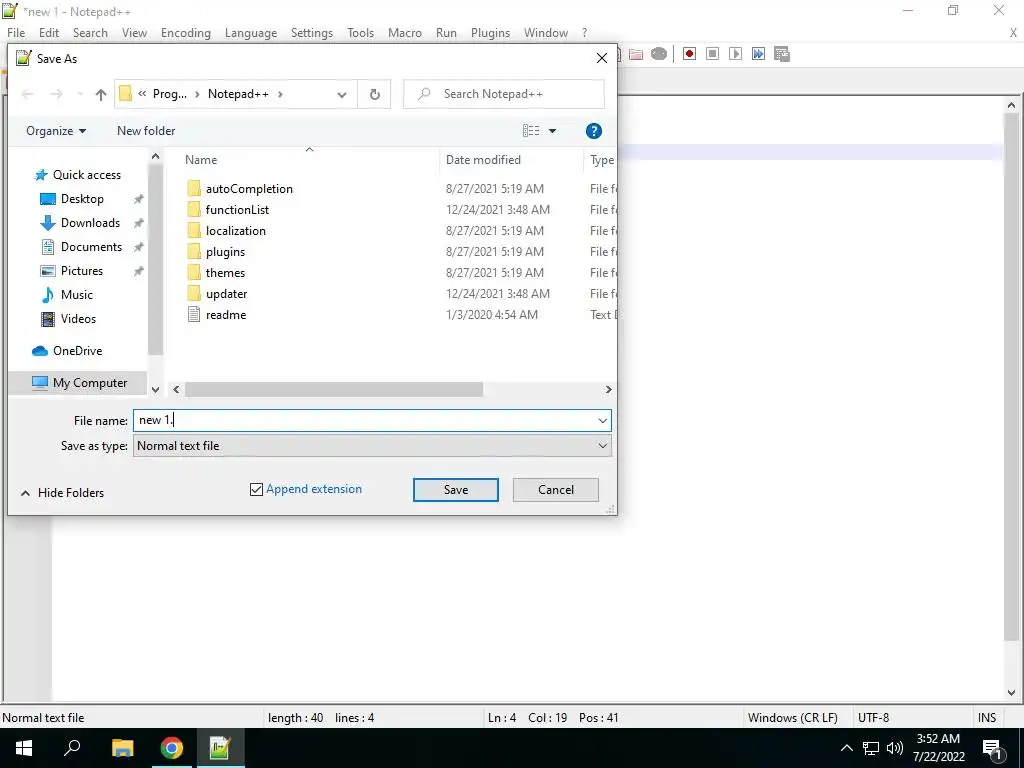Select the plugins folder
The height and width of the screenshot is (768, 1024).
tap(225, 251)
